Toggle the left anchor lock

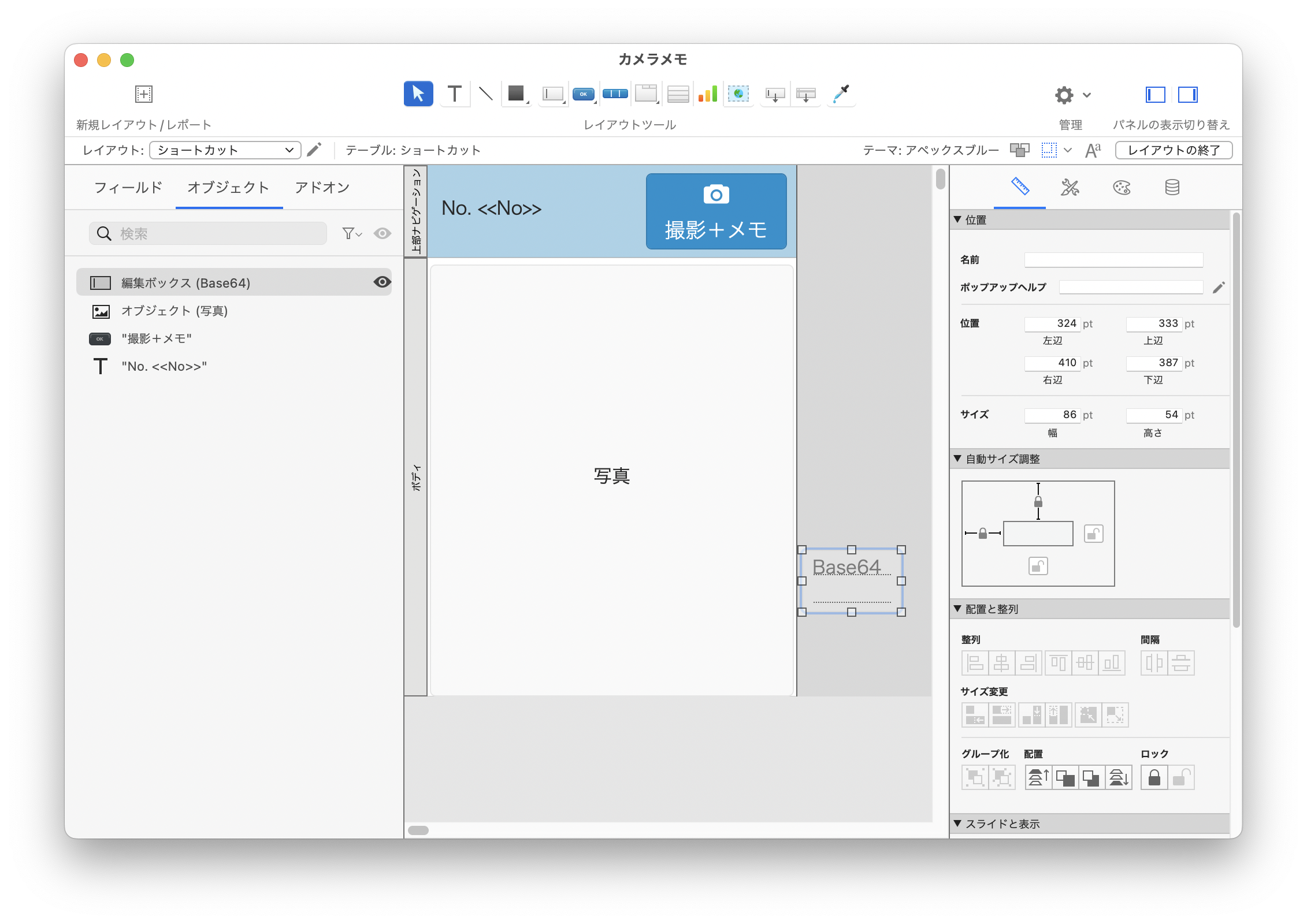click(x=983, y=534)
